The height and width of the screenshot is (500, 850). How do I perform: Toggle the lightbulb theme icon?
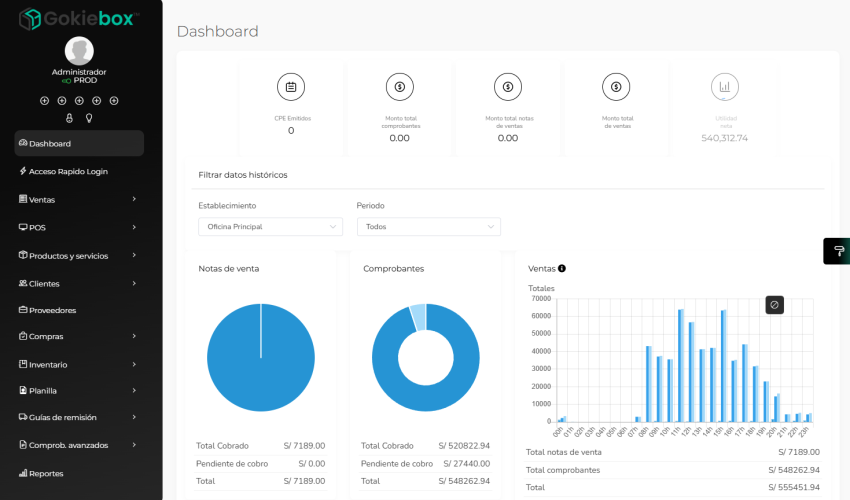click(89, 118)
